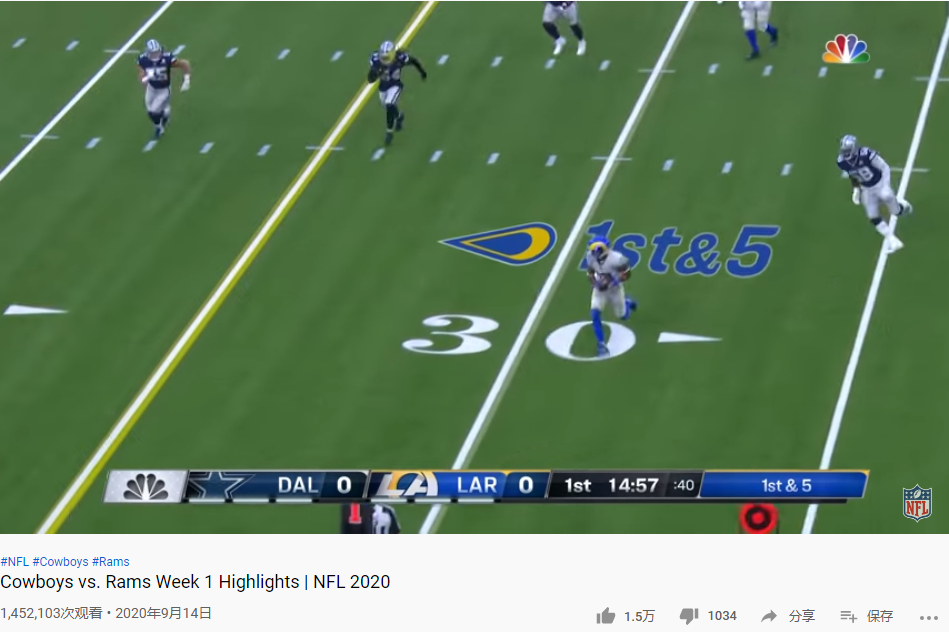
Task: Open the #Cowboys hashtag link
Action: 60,562
